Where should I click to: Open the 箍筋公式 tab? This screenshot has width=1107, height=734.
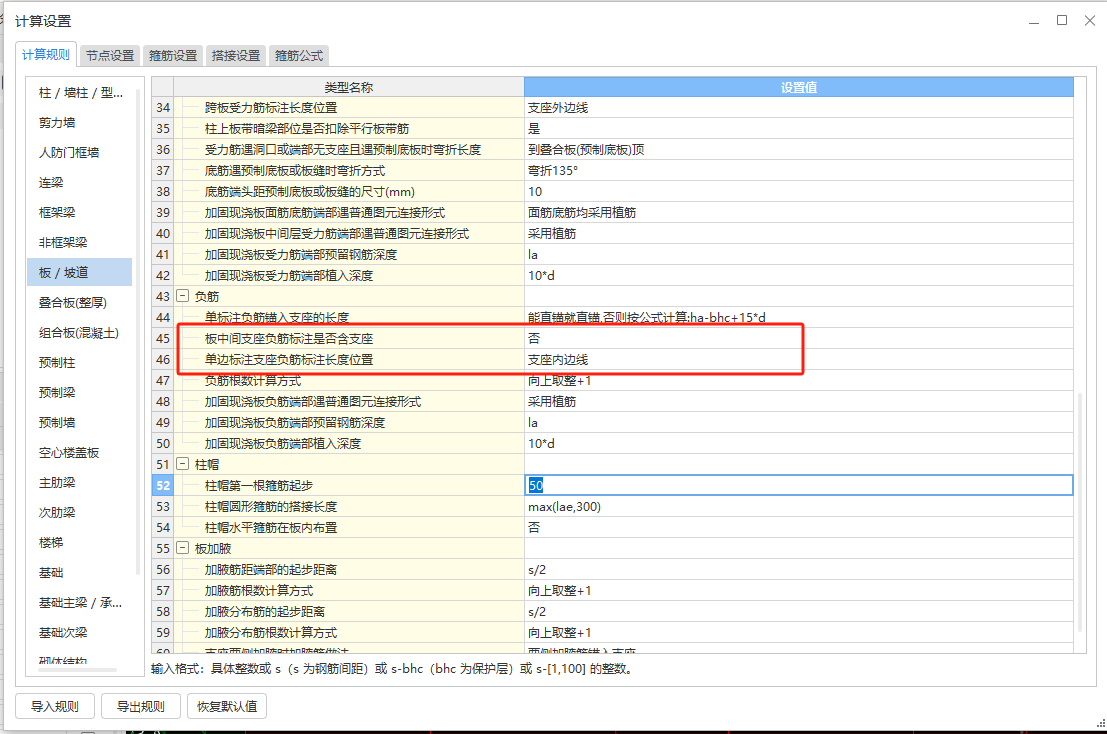299,56
